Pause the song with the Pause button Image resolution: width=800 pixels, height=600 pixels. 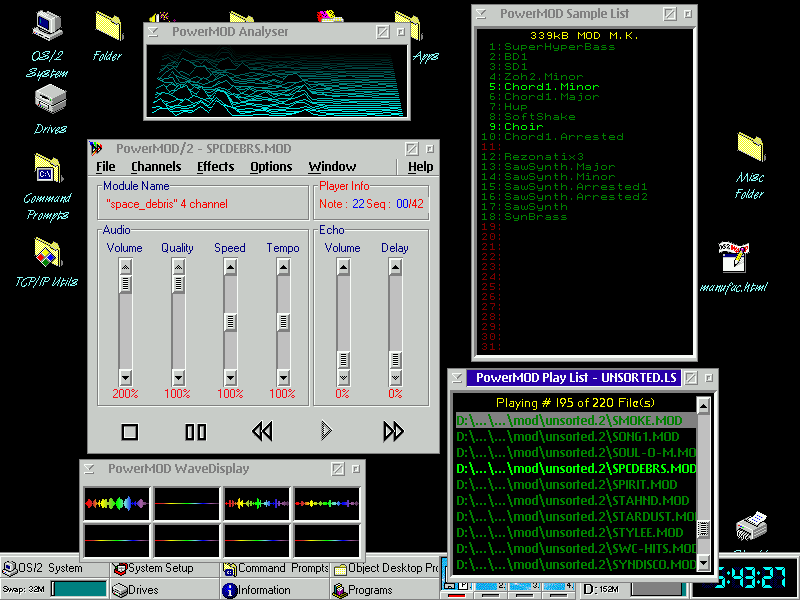195,432
